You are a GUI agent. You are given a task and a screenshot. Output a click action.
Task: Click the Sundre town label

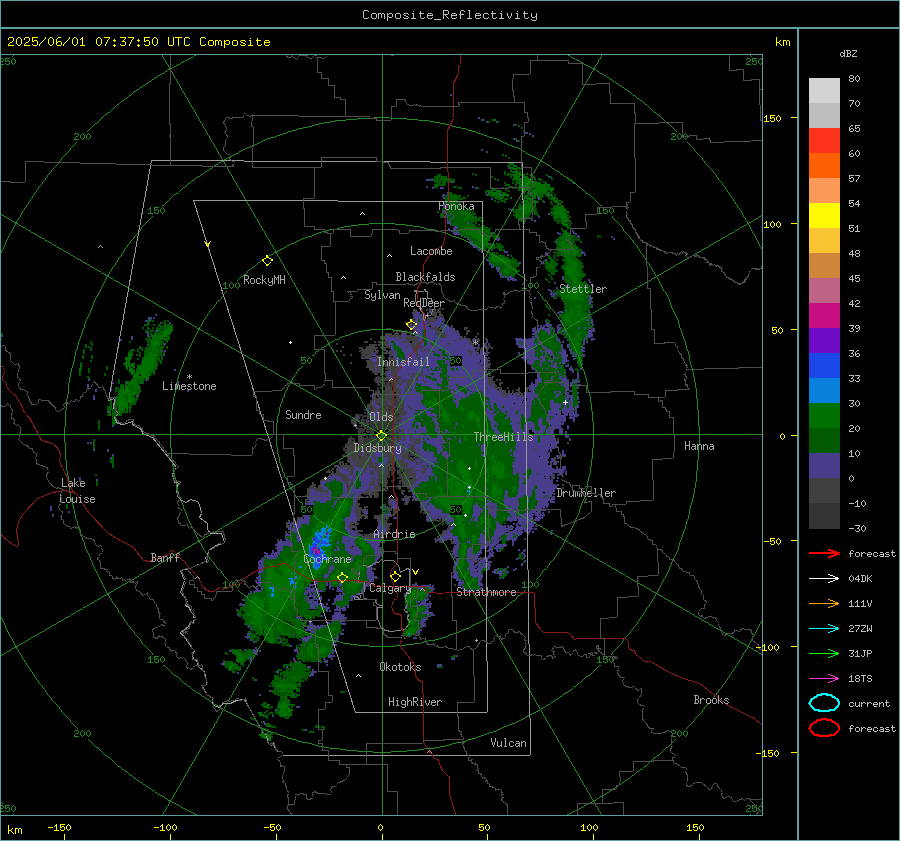(x=303, y=415)
